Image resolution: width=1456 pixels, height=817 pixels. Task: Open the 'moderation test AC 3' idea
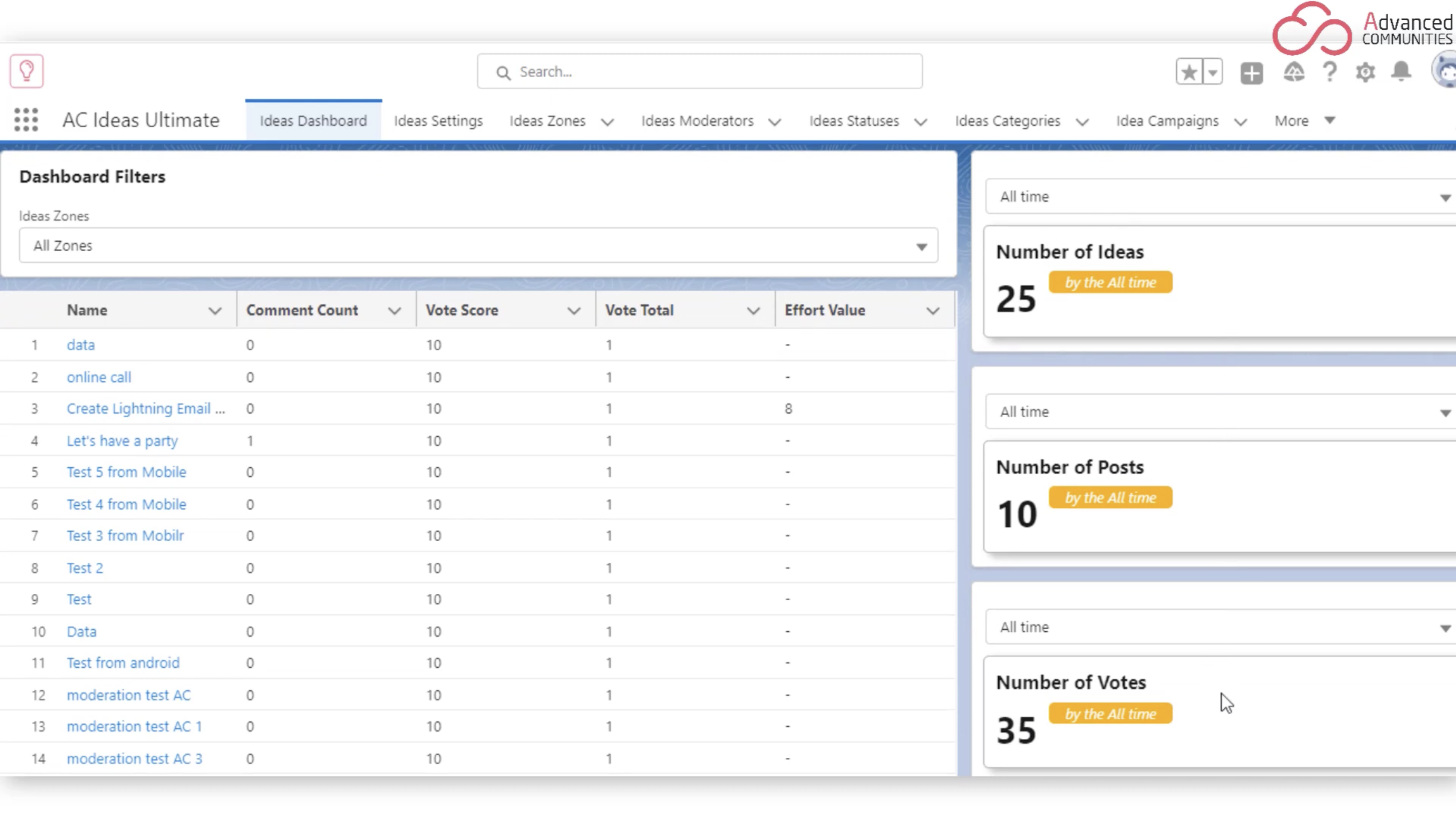click(x=135, y=759)
